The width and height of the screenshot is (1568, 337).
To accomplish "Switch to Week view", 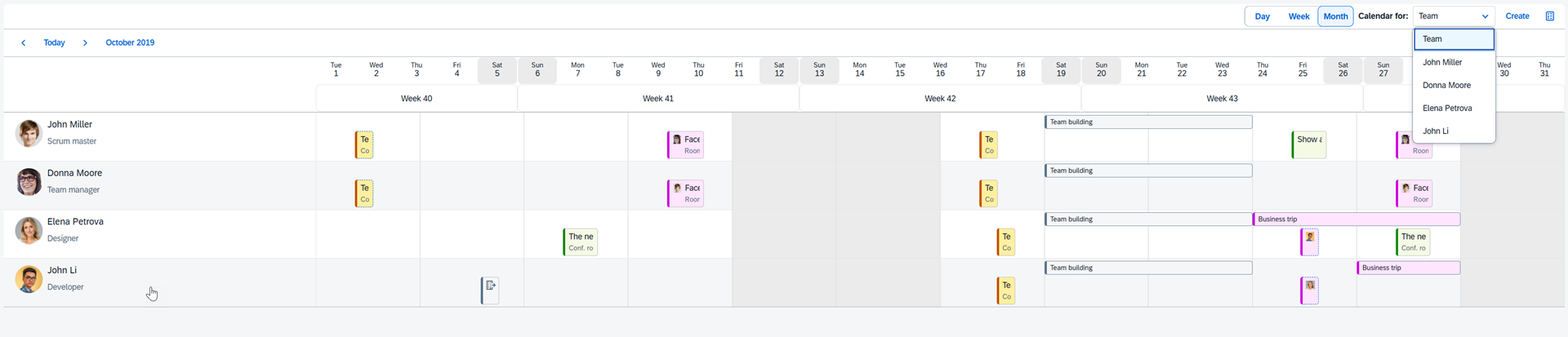I will click(1298, 16).
